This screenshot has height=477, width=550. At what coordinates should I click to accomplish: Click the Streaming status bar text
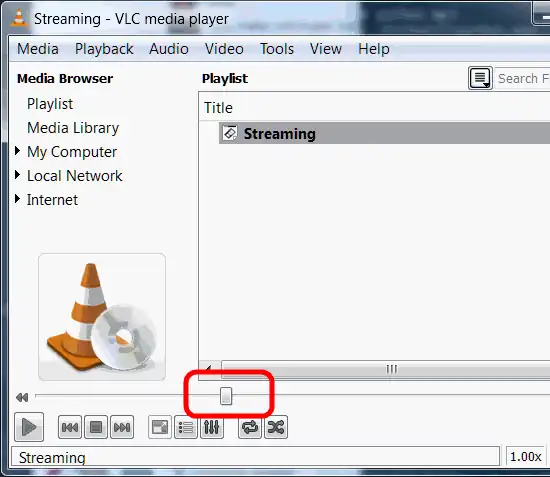point(52,458)
